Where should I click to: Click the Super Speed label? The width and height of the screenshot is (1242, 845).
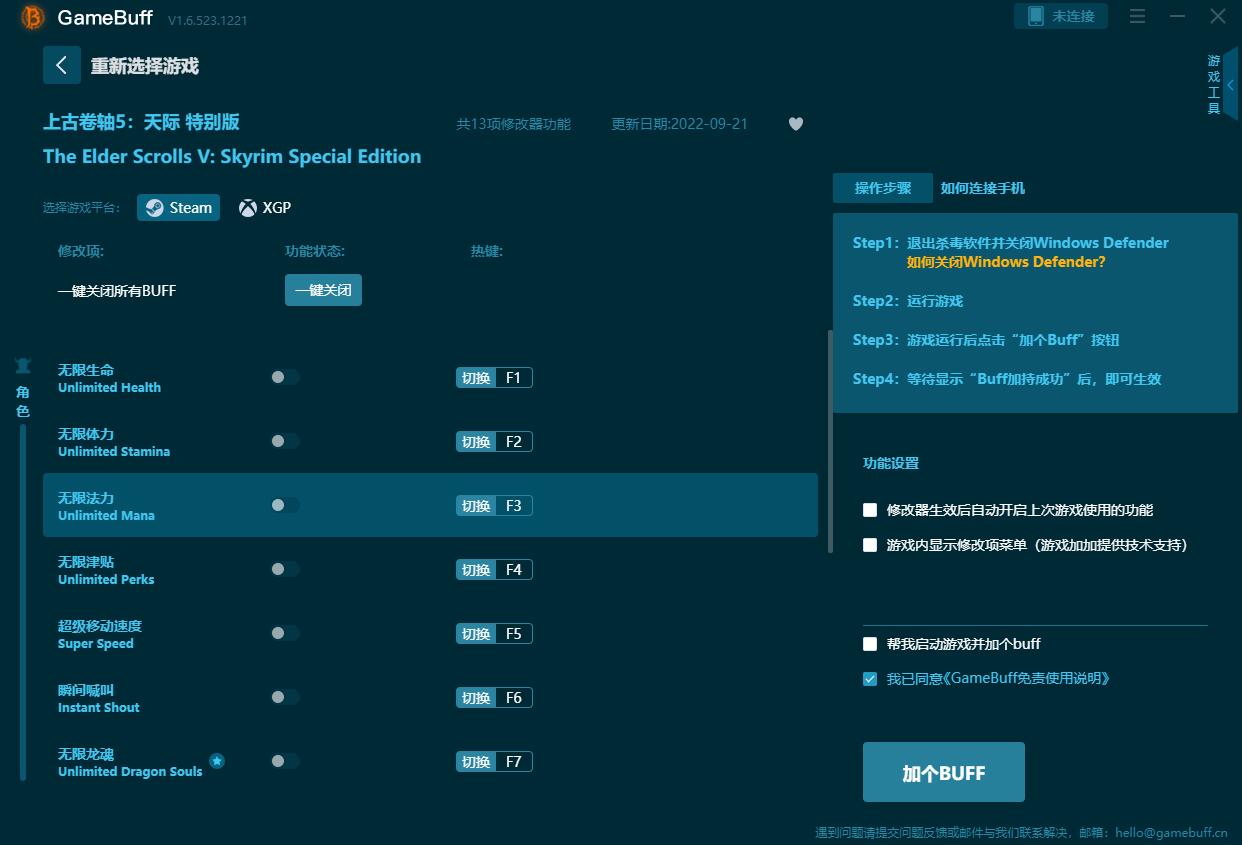click(x=100, y=634)
